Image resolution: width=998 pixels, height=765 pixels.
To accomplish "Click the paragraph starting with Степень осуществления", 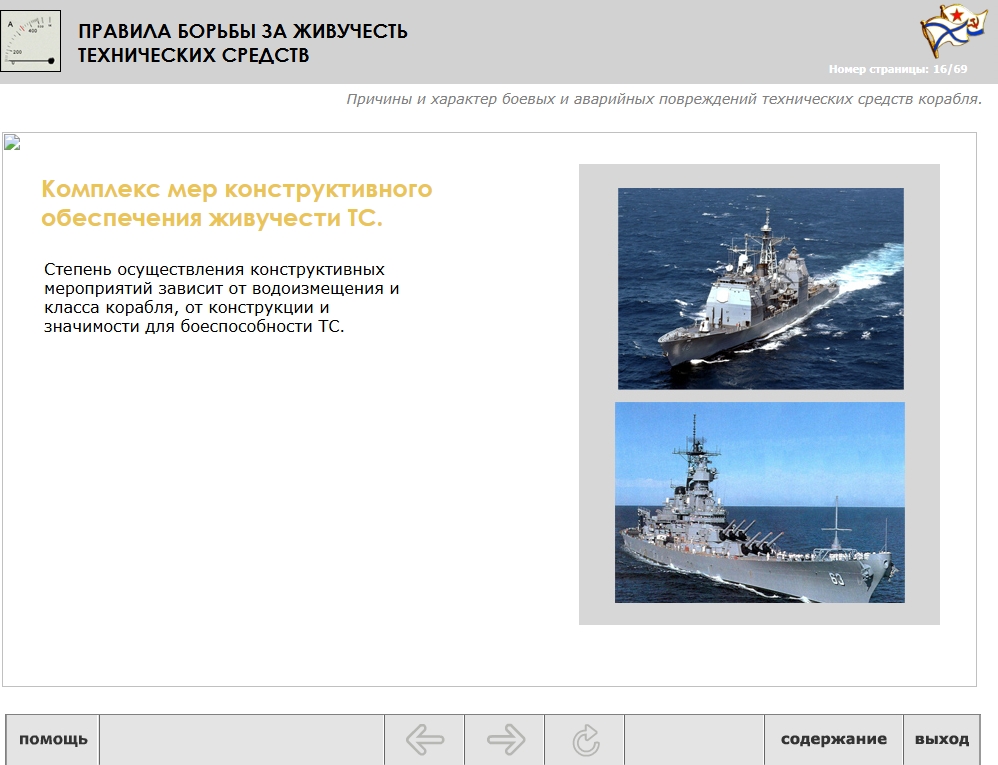I will tap(221, 298).
